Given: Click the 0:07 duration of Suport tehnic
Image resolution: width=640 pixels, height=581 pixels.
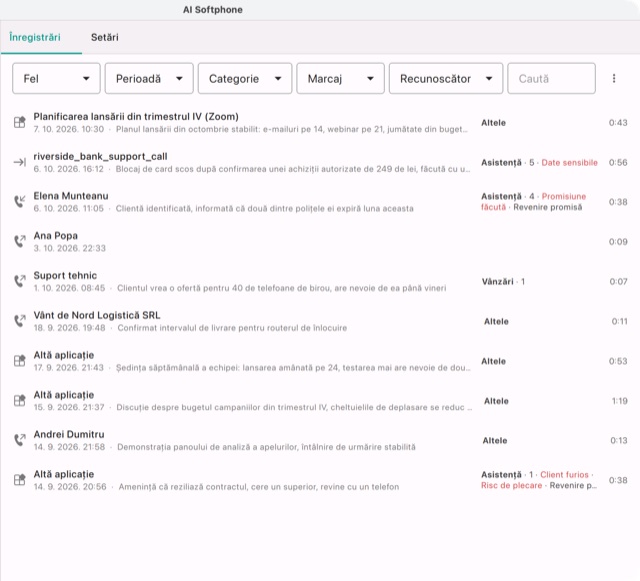Looking at the screenshot, I should pos(618,281).
